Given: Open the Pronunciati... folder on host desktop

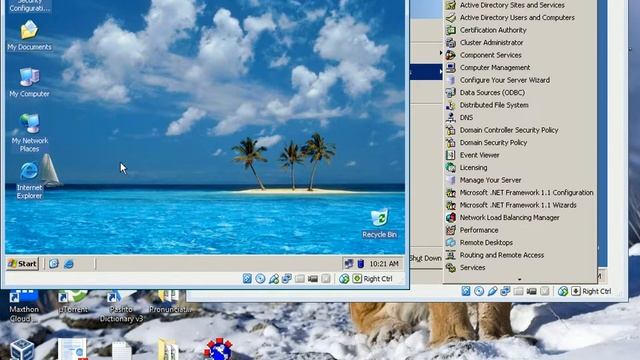Looking at the screenshot, I should pyautogui.click(x=170, y=302).
